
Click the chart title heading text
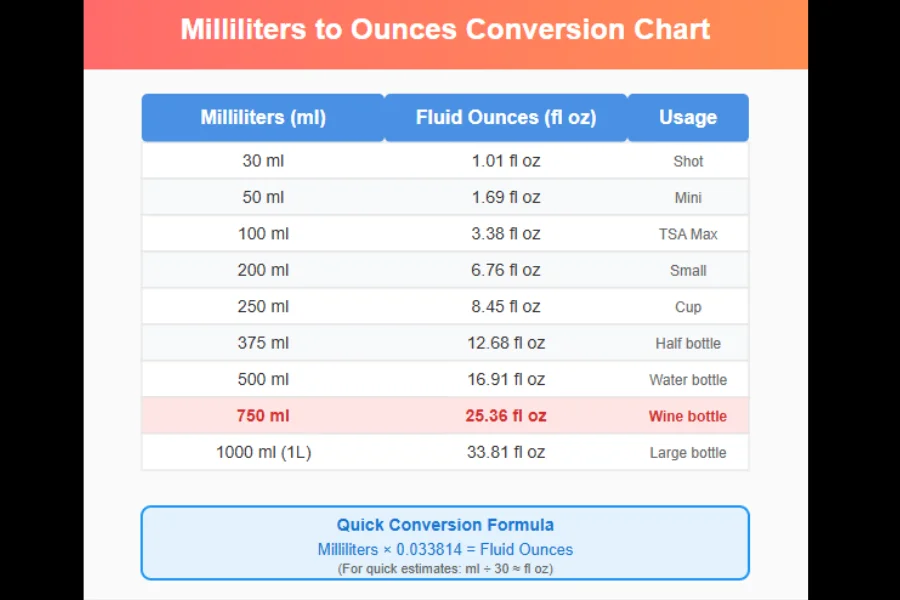coord(445,29)
